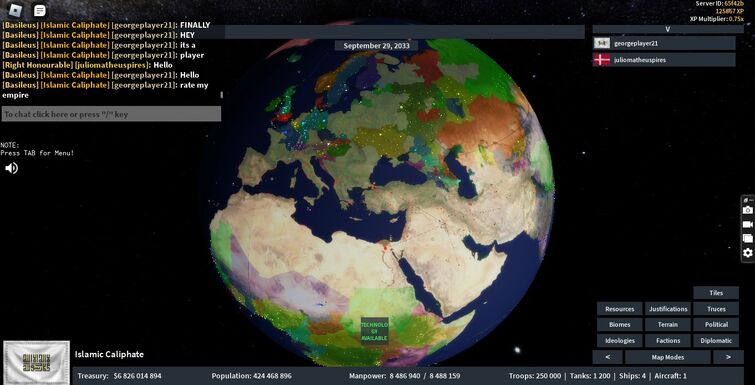The image size is (755, 385).
Task: Collapse the player list with V arrow
Action: click(x=667, y=29)
